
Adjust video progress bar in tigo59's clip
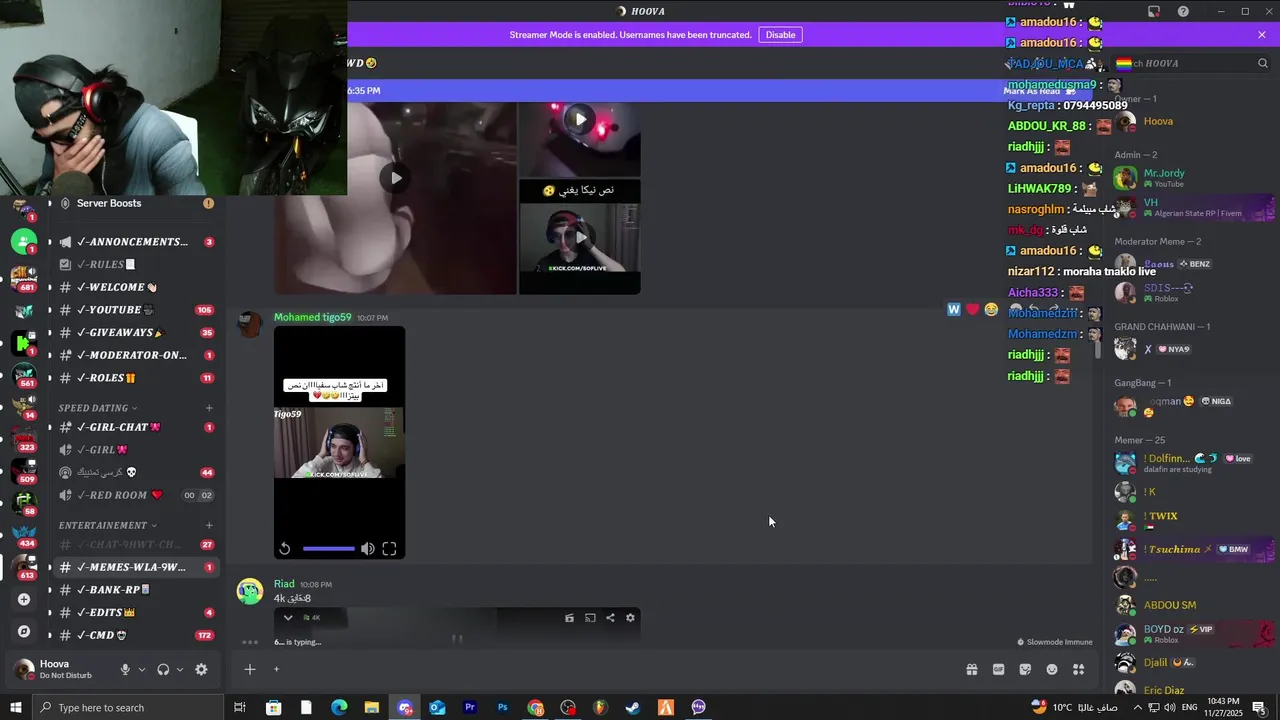tap(328, 548)
